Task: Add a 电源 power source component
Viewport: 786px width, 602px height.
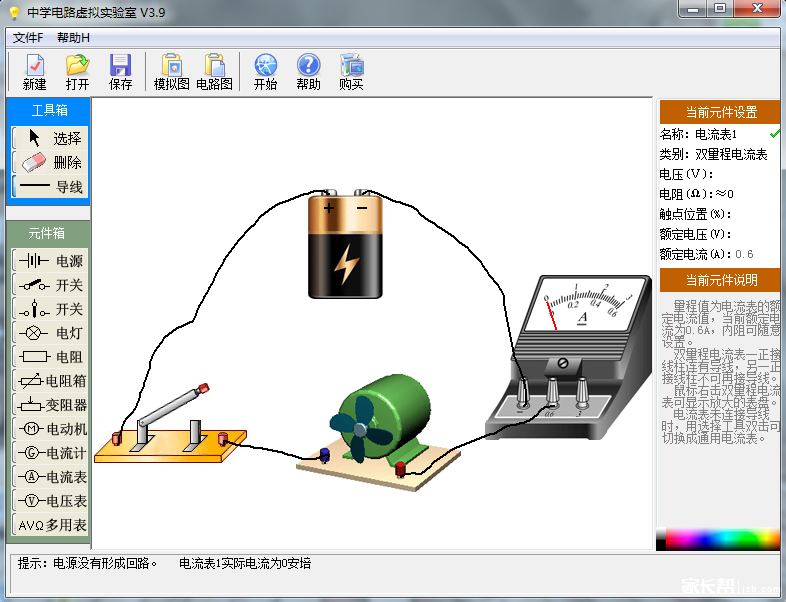Action: [50, 261]
